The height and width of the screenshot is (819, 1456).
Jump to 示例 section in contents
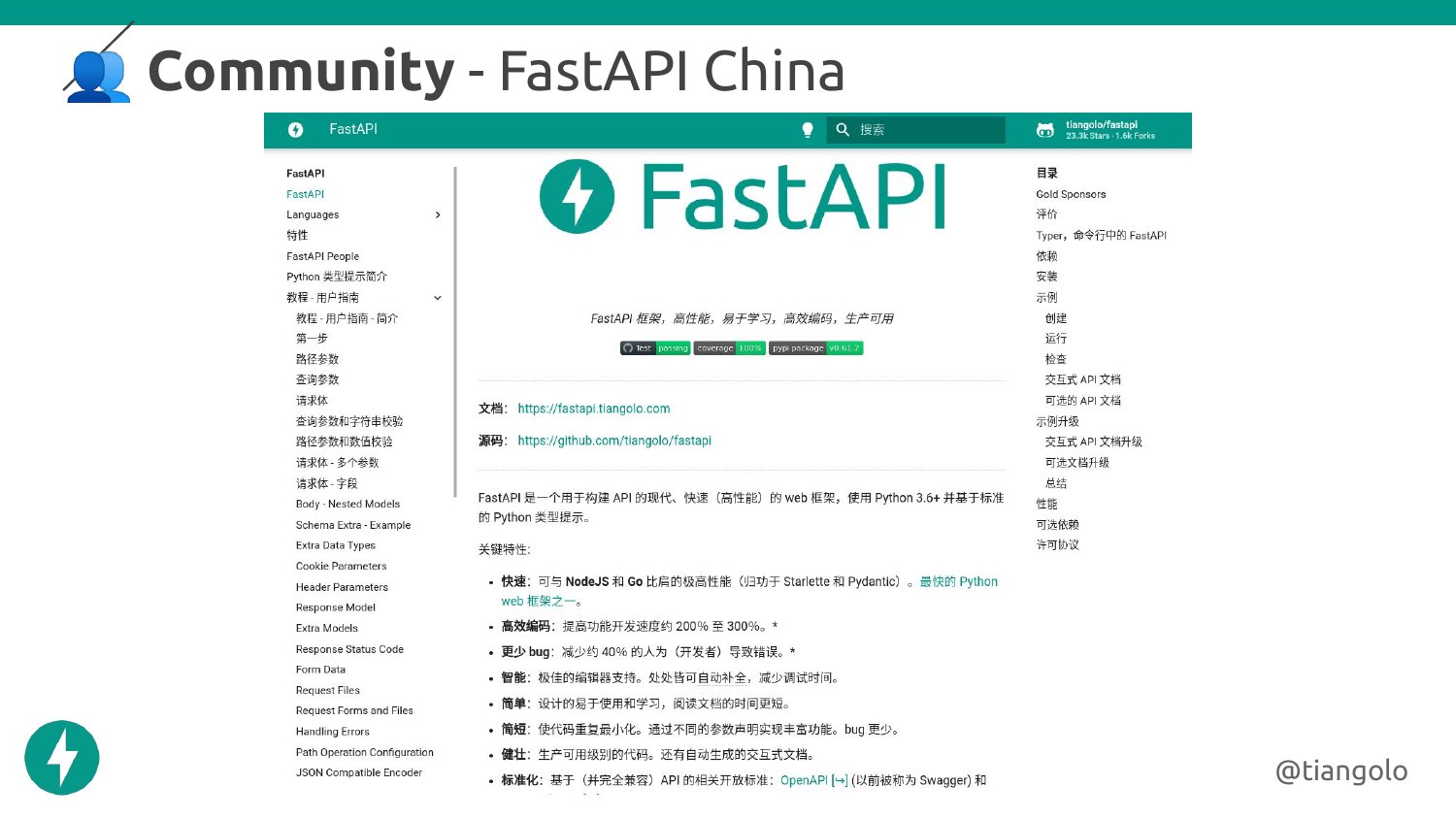pos(1046,298)
